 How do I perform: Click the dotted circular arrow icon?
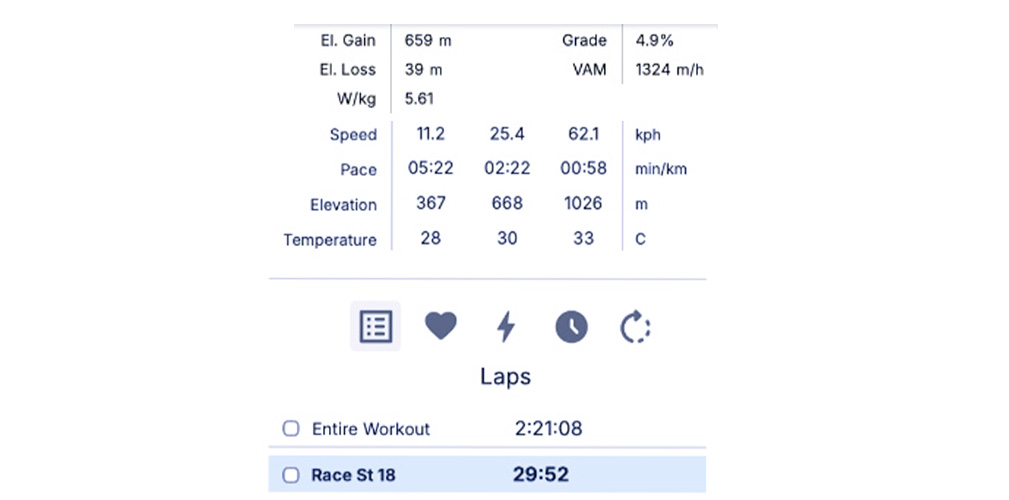coord(636,326)
